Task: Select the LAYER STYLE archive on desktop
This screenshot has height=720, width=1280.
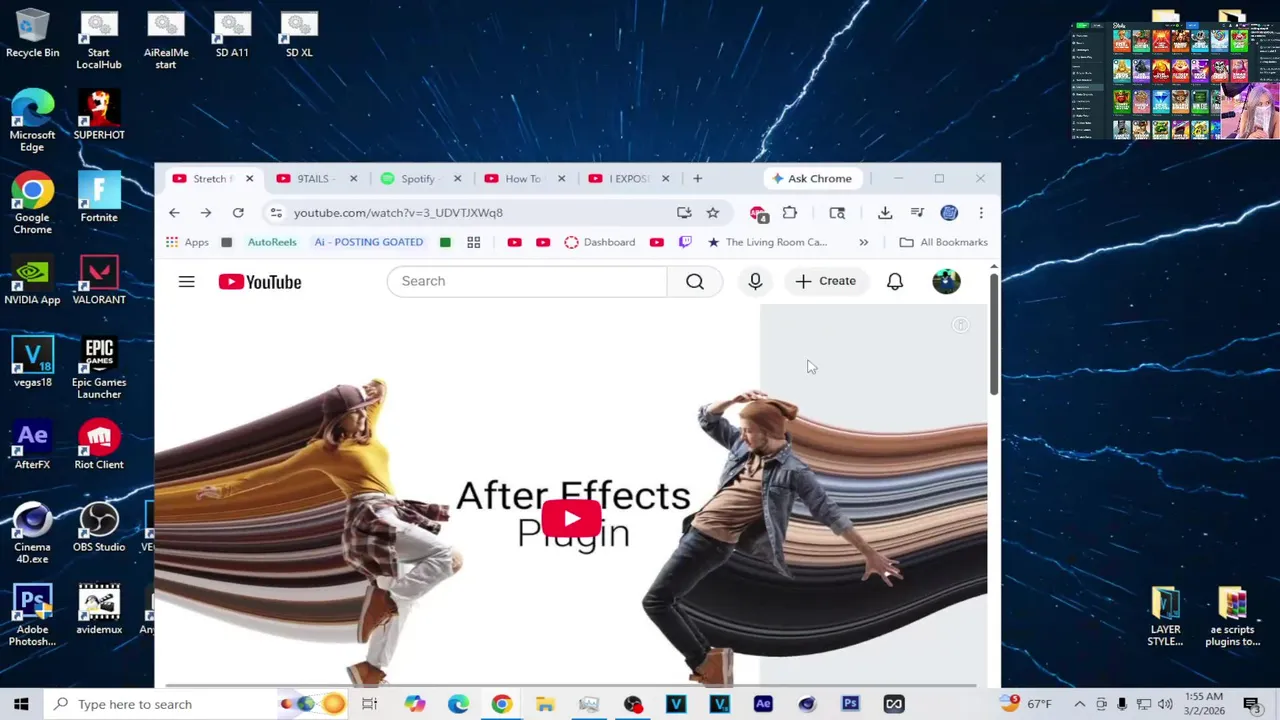Action: click(x=1165, y=617)
